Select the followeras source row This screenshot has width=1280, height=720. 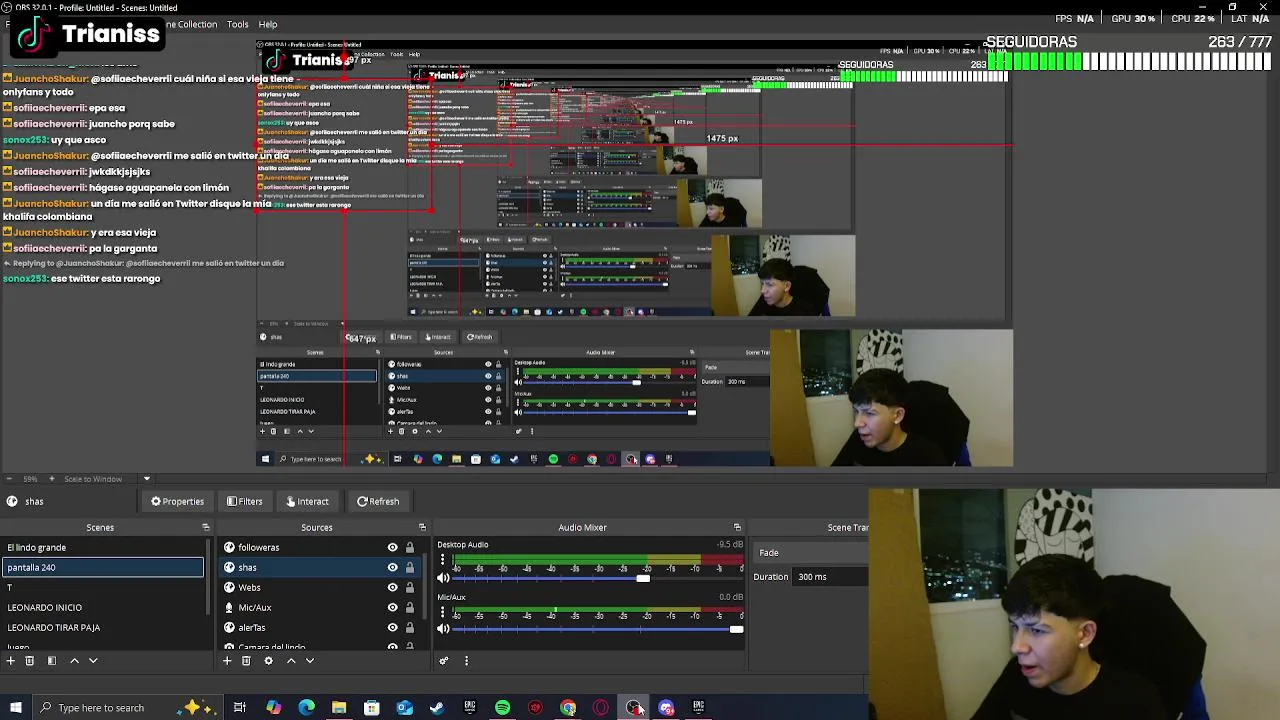(x=318, y=547)
